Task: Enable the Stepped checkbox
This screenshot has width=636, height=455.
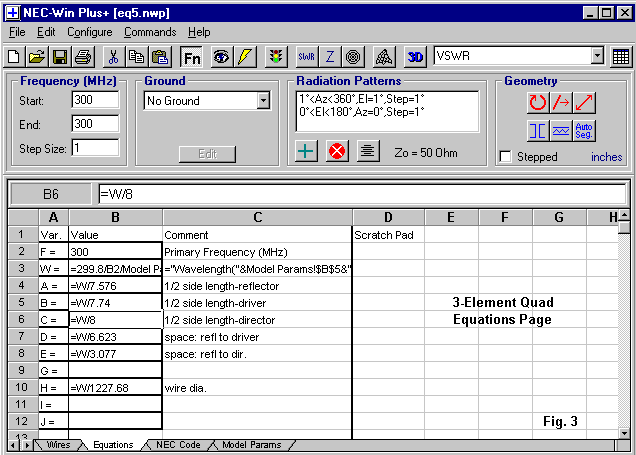Action: [506, 157]
